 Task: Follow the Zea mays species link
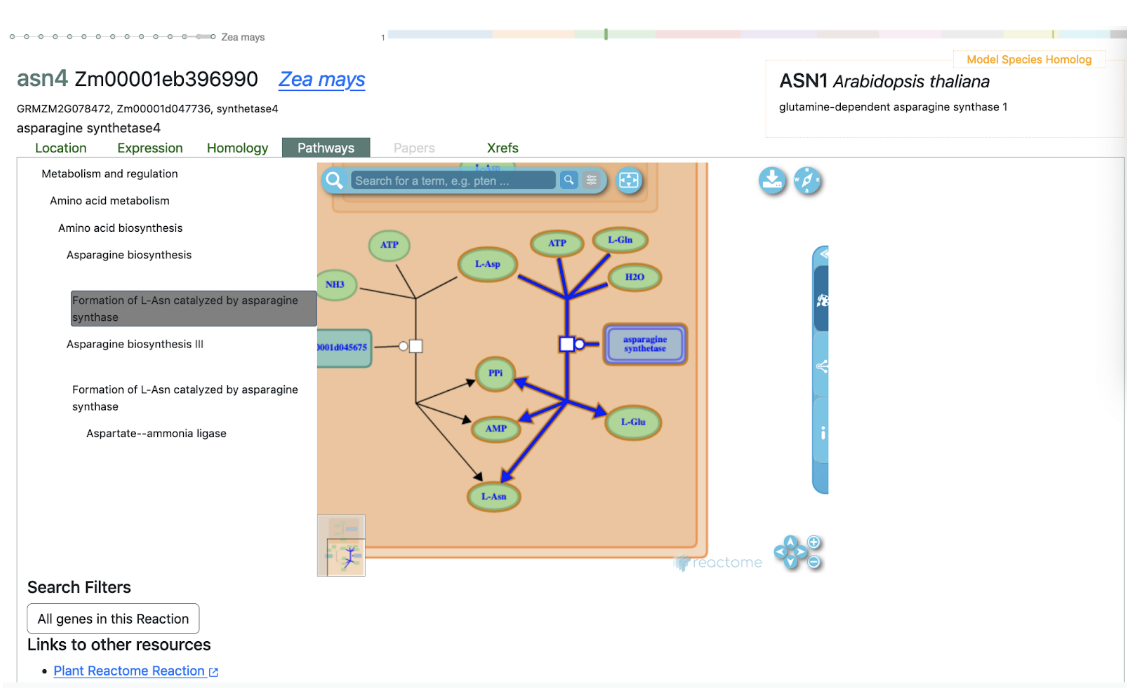tap(321, 80)
